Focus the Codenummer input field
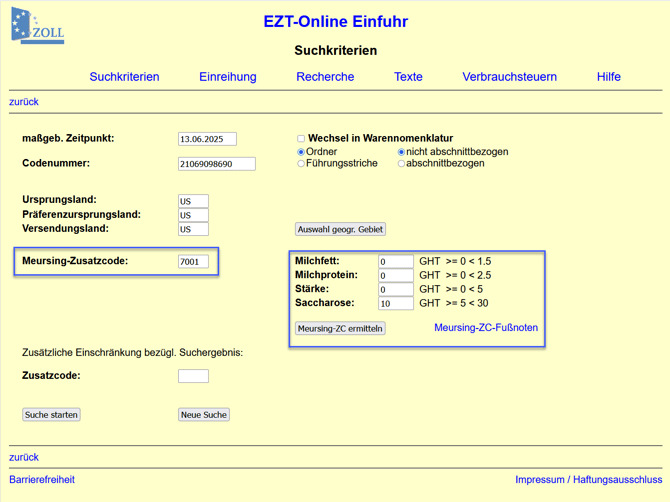This screenshot has height=502, width=670. click(x=217, y=164)
